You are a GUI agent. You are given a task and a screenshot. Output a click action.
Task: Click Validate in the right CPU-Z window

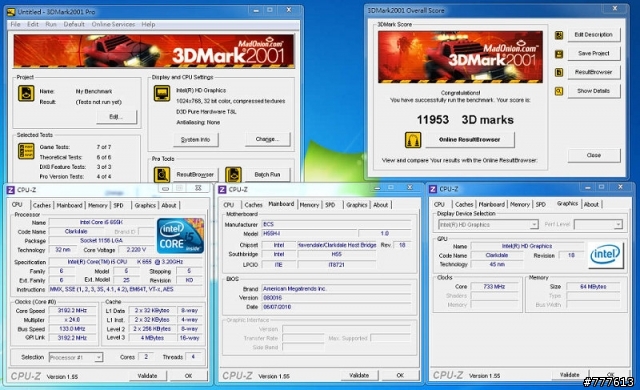pos(570,374)
